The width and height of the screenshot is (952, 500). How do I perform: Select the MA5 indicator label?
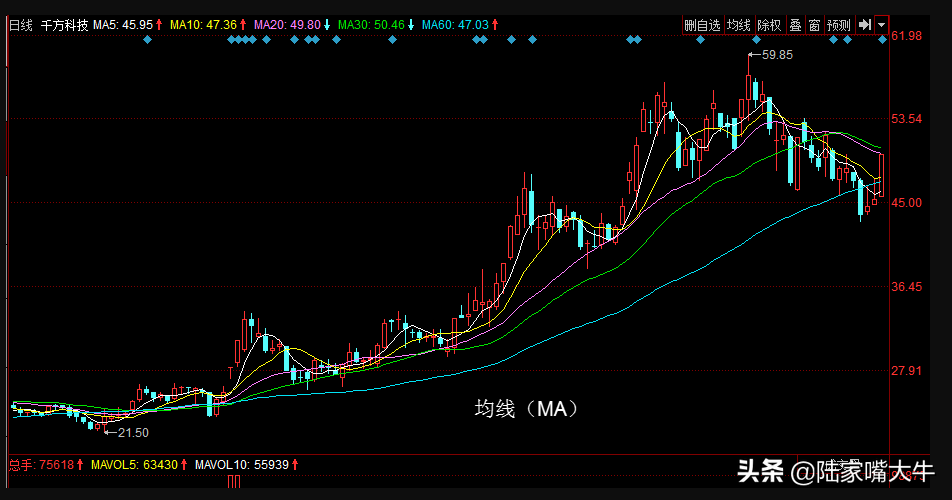[123, 24]
